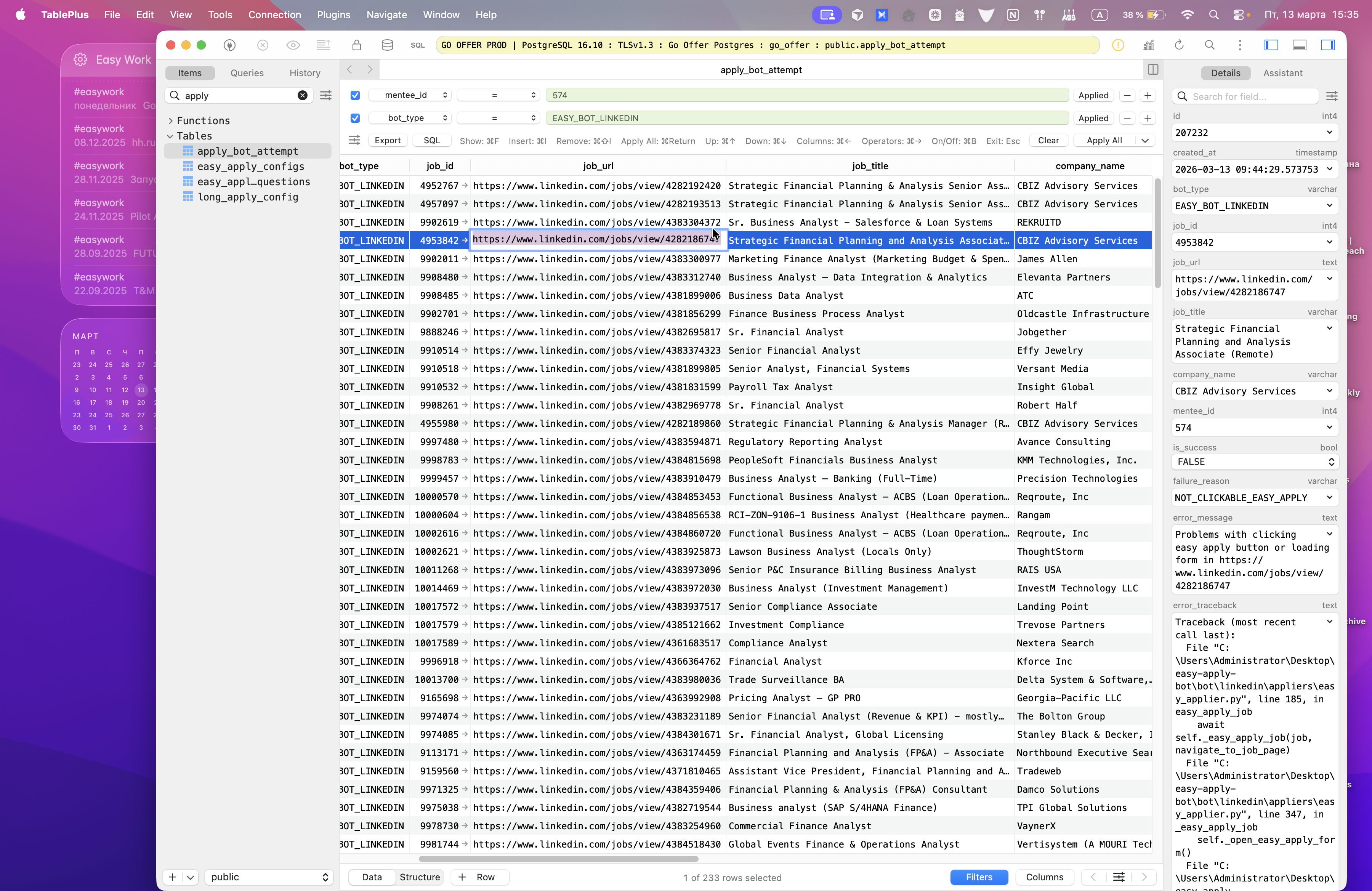Click the refresh icon in top toolbar
The height and width of the screenshot is (891, 1372).
[1179, 45]
